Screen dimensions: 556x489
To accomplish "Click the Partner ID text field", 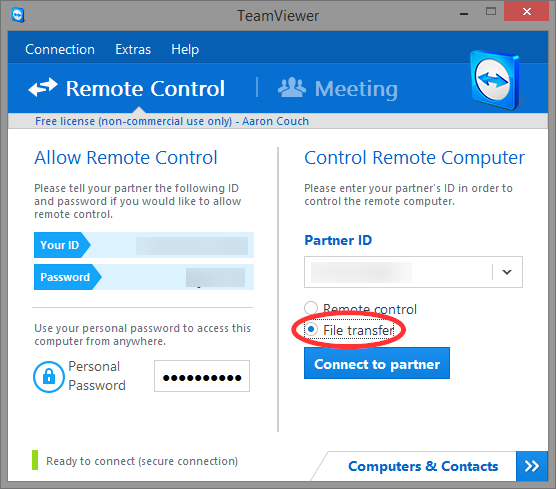I will (398, 272).
